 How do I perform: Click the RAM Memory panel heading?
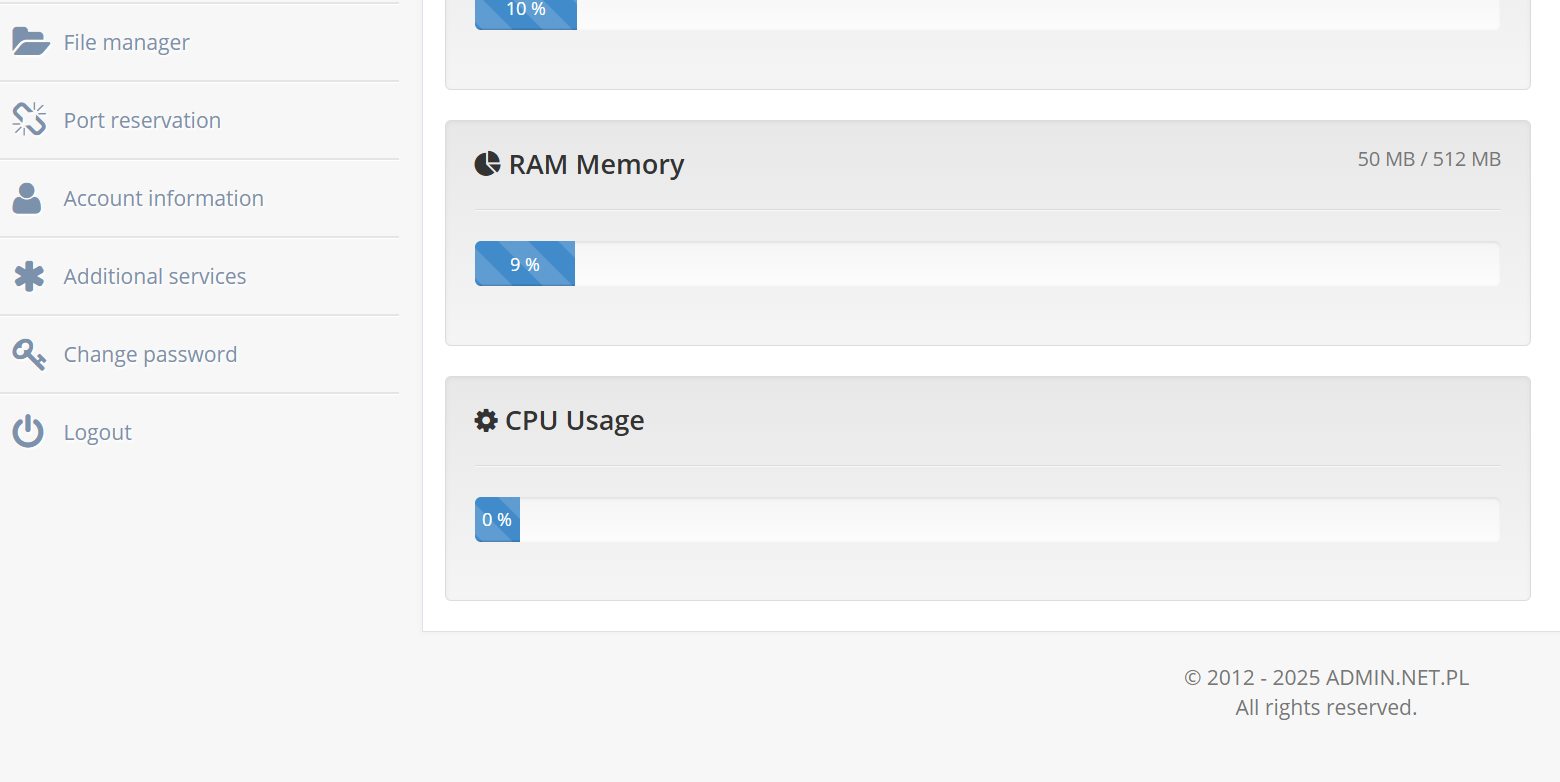coord(596,164)
